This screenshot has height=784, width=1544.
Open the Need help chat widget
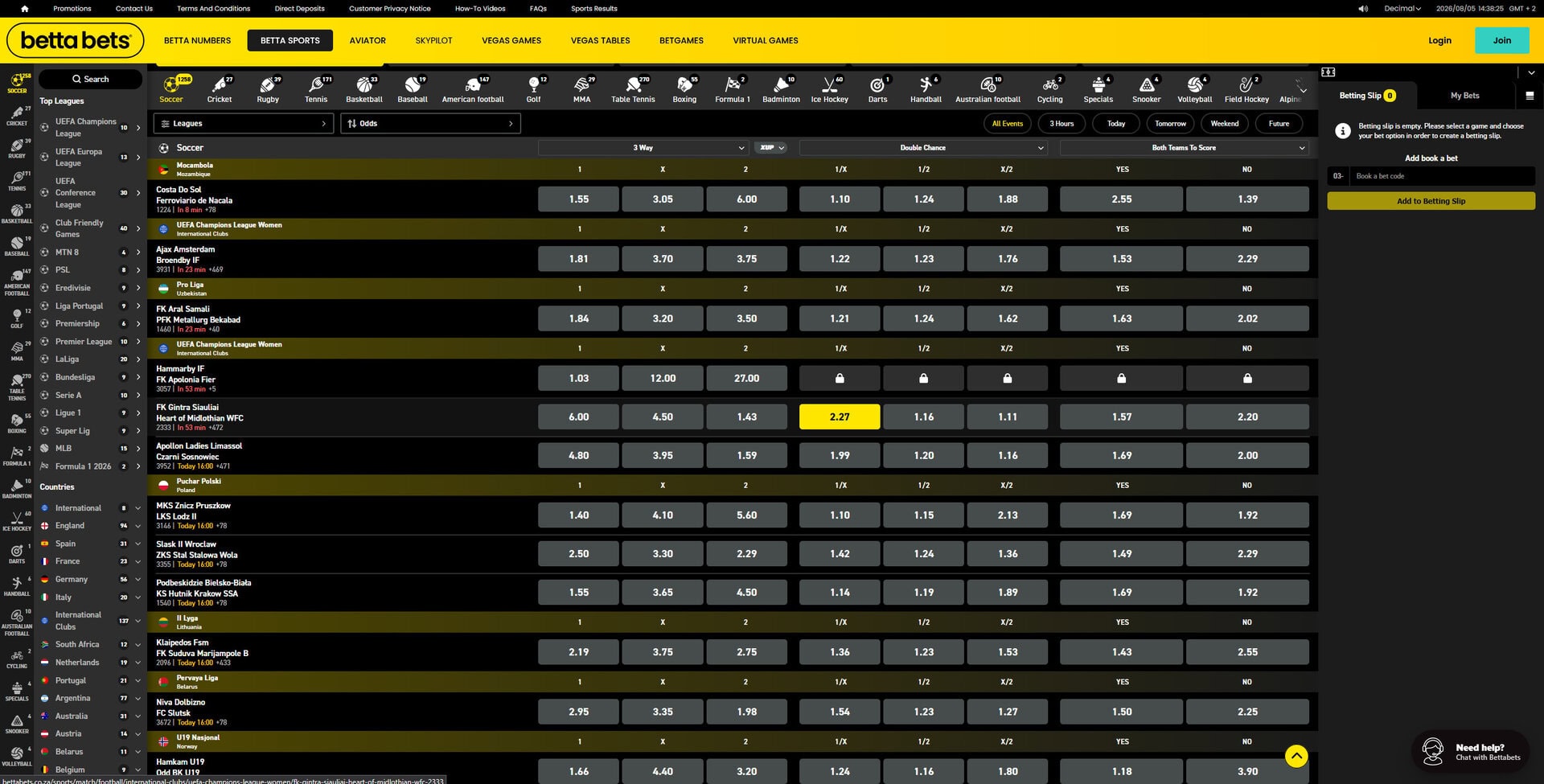(x=1470, y=752)
